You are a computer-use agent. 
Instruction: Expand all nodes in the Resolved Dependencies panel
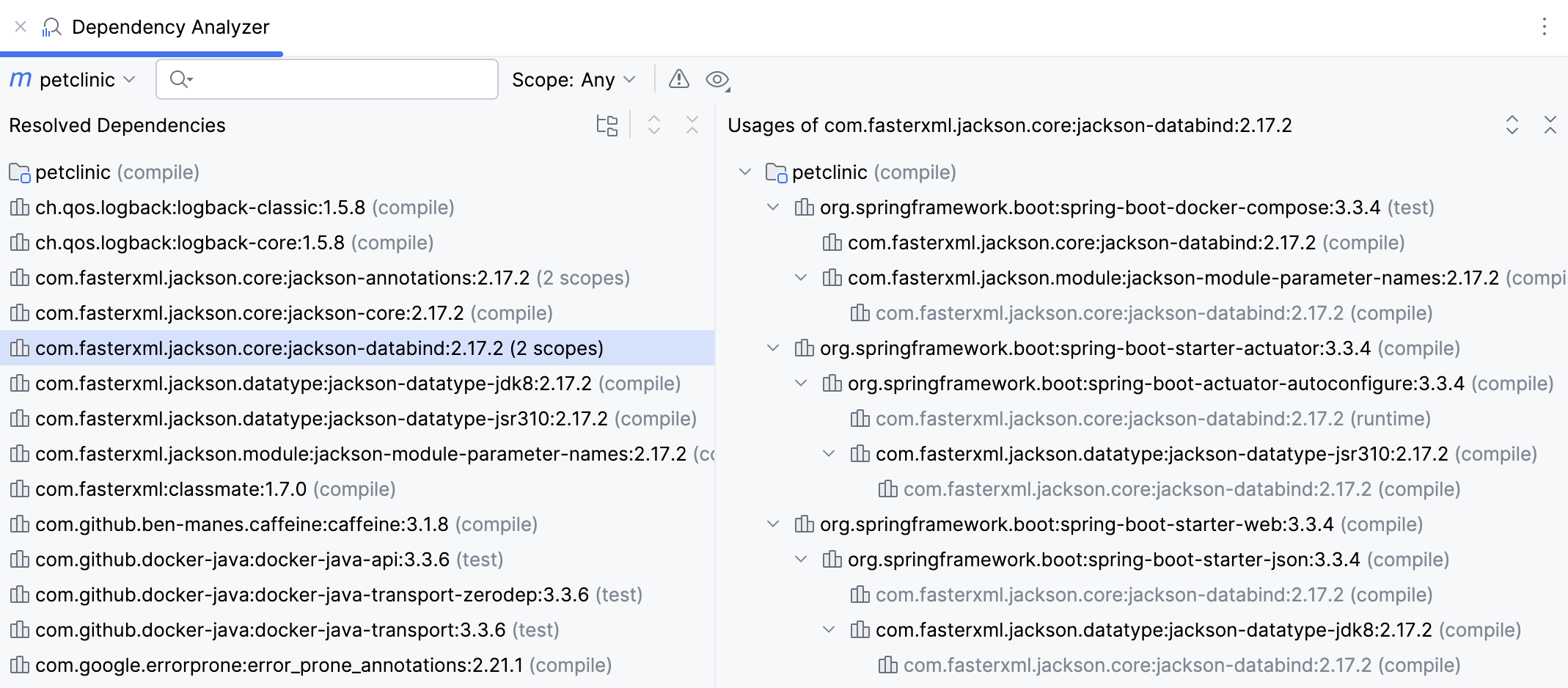653,125
